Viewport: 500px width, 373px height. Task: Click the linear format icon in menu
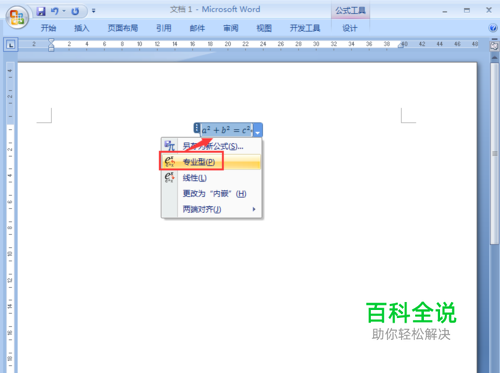pyautogui.click(x=169, y=177)
